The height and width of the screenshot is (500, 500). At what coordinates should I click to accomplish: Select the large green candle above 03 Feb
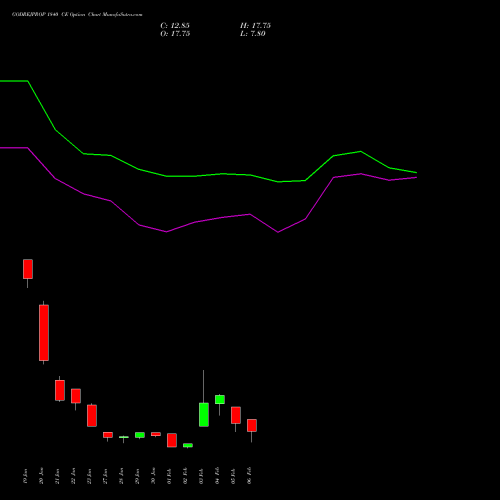coord(204,415)
